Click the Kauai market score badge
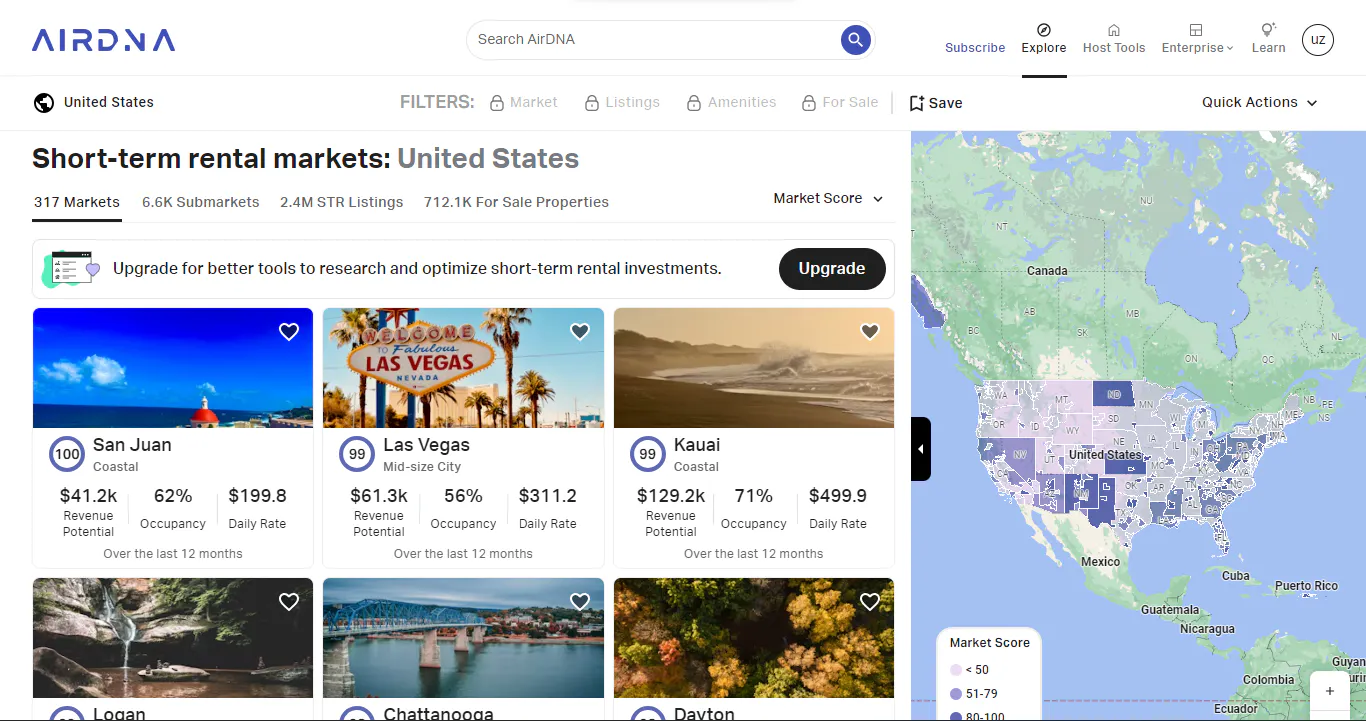Viewport: 1366px width, 721px height. click(x=648, y=454)
